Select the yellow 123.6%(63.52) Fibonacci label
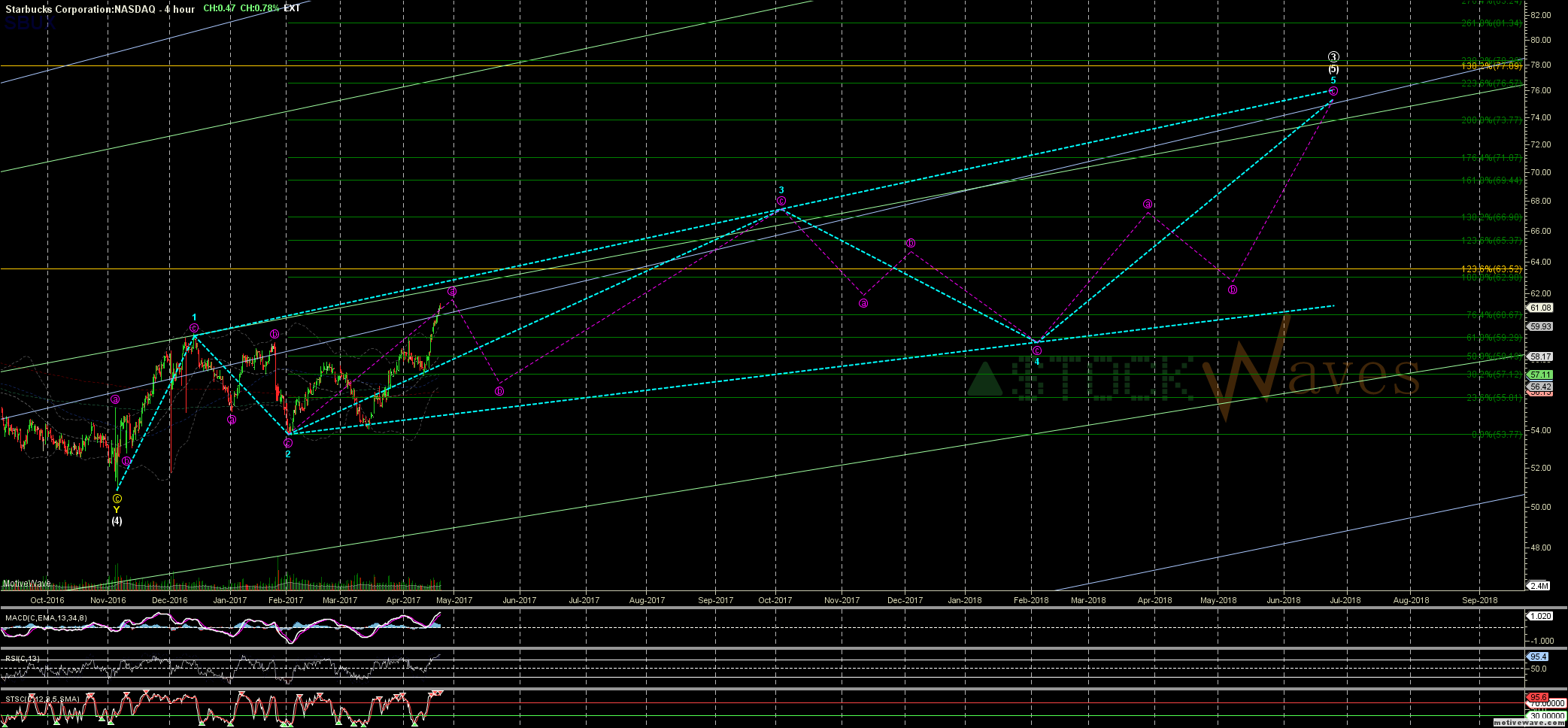The height and width of the screenshot is (728, 1568). coord(1491,269)
